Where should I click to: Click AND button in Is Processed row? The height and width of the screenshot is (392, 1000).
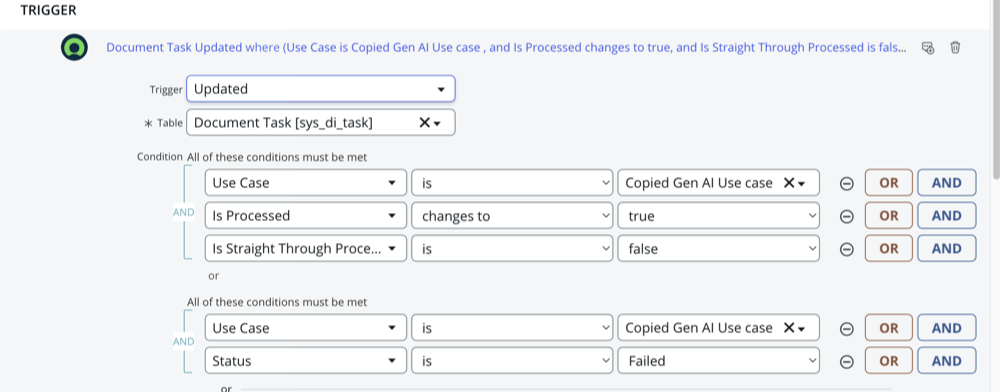coord(946,216)
